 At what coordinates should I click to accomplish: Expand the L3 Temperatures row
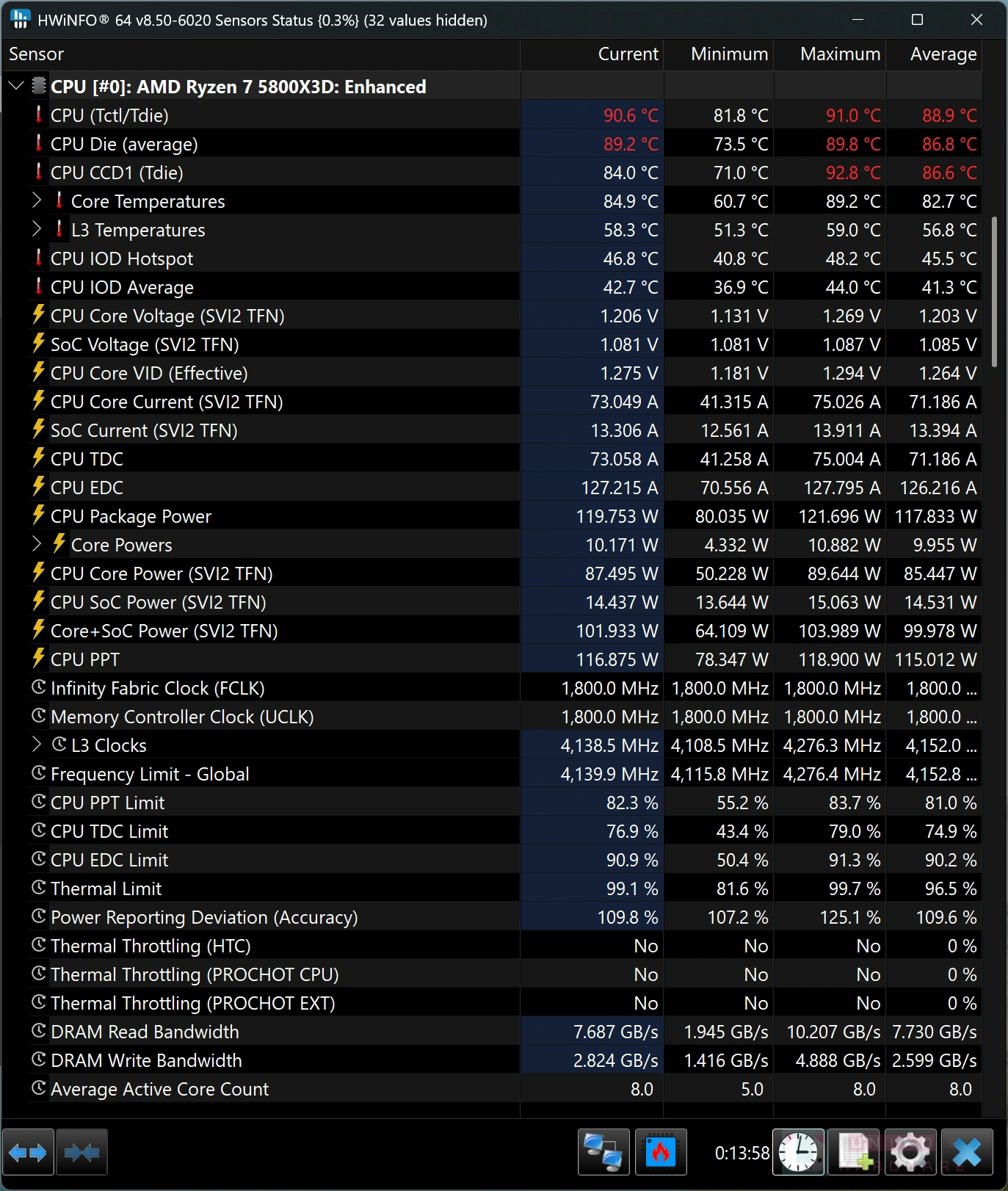(37, 229)
